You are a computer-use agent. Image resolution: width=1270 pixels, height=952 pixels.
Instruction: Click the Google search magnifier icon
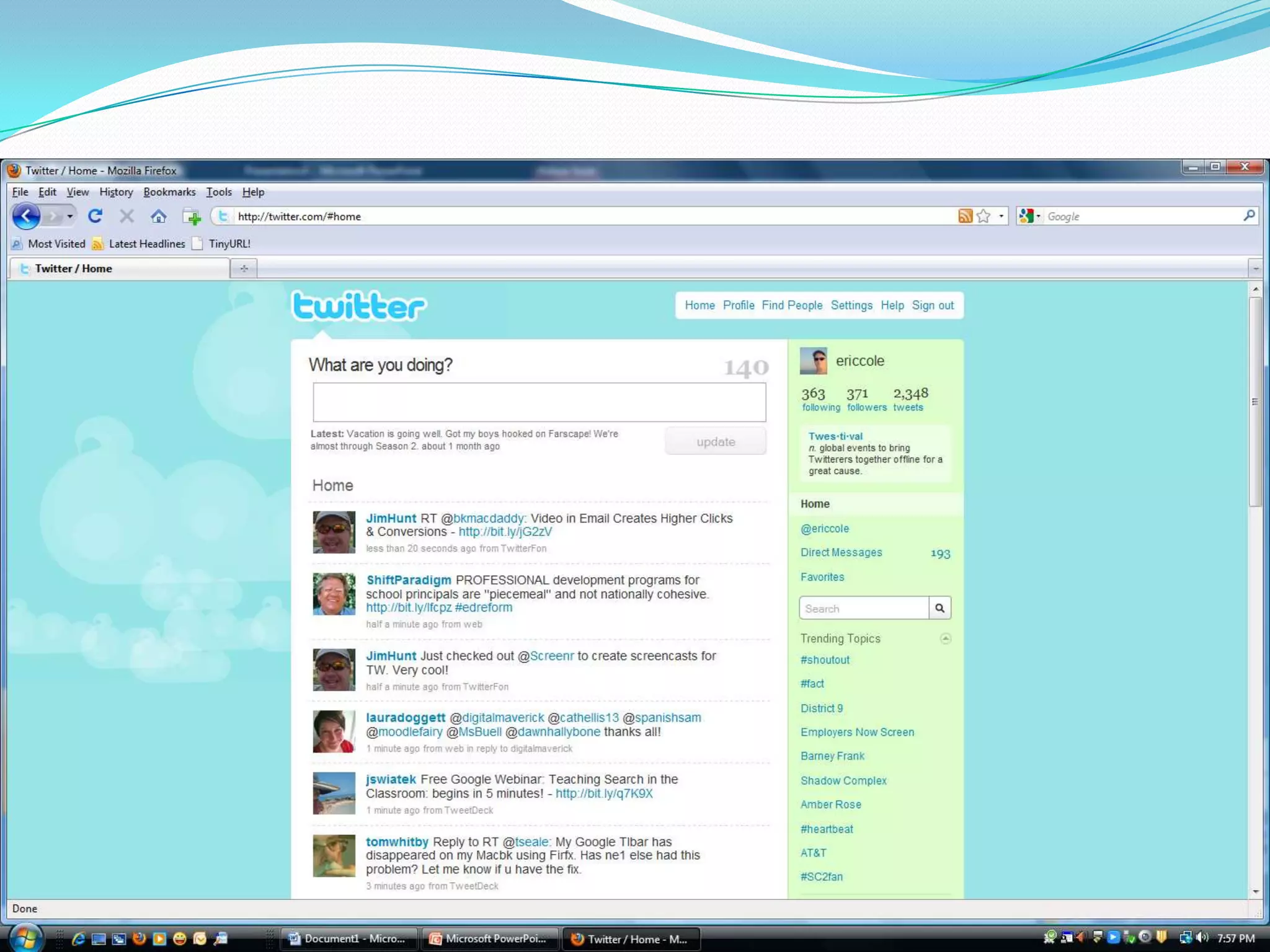click(1249, 216)
